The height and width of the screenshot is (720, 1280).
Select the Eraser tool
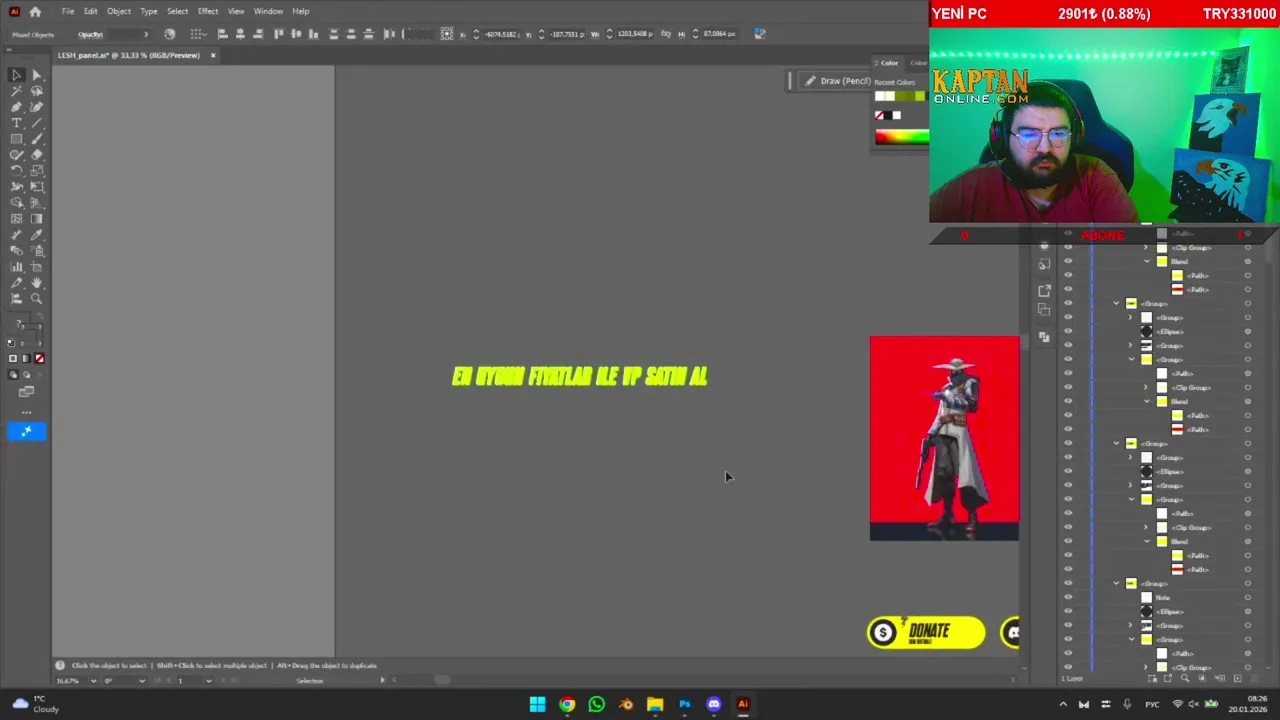coord(37,155)
